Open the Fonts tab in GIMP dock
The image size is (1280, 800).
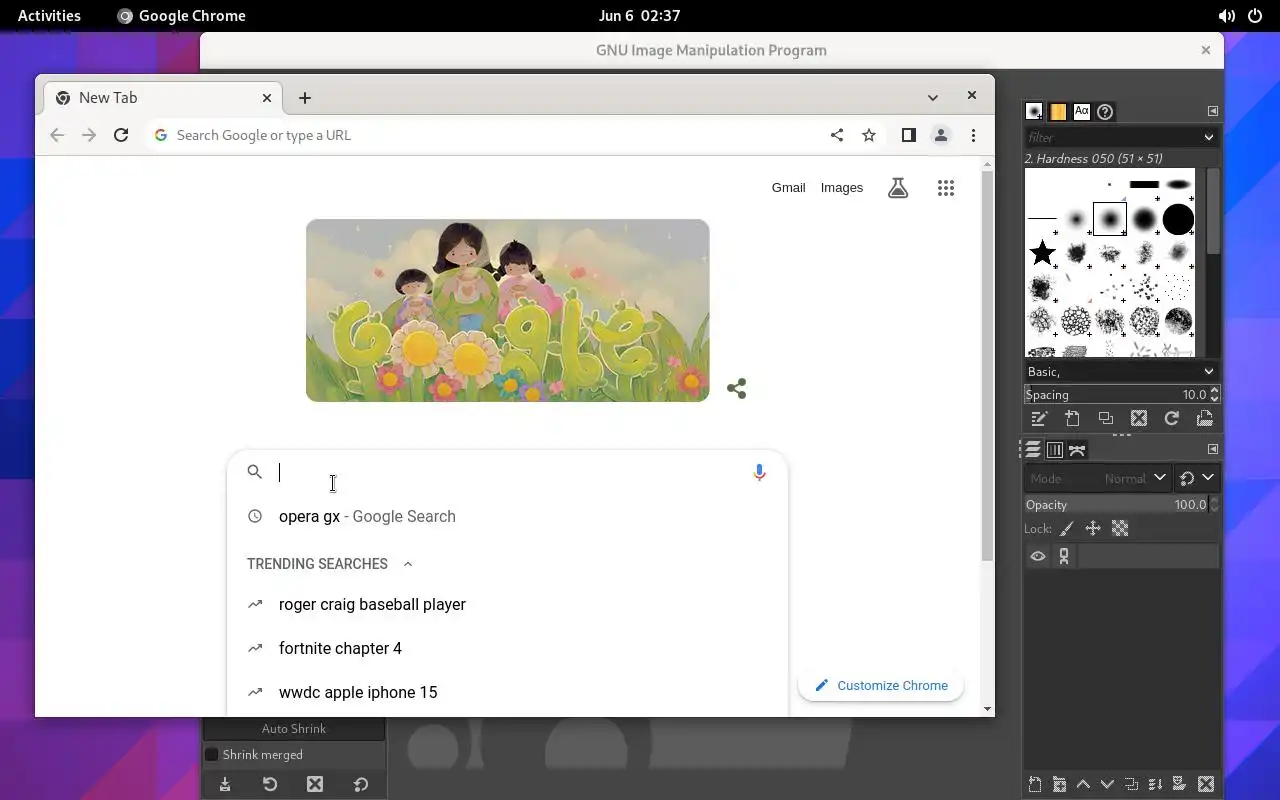[x=1081, y=112]
